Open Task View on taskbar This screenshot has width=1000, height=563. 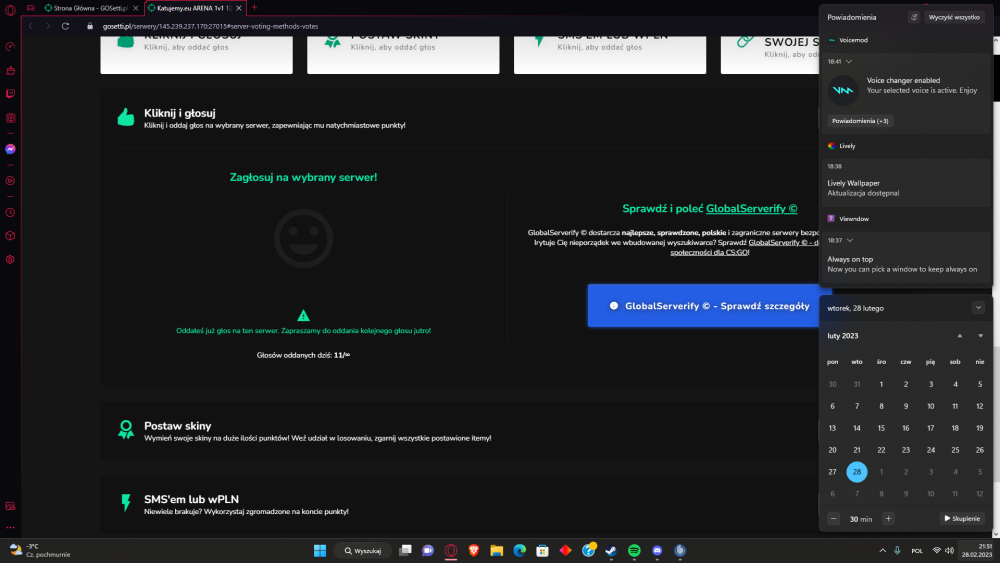point(405,550)
